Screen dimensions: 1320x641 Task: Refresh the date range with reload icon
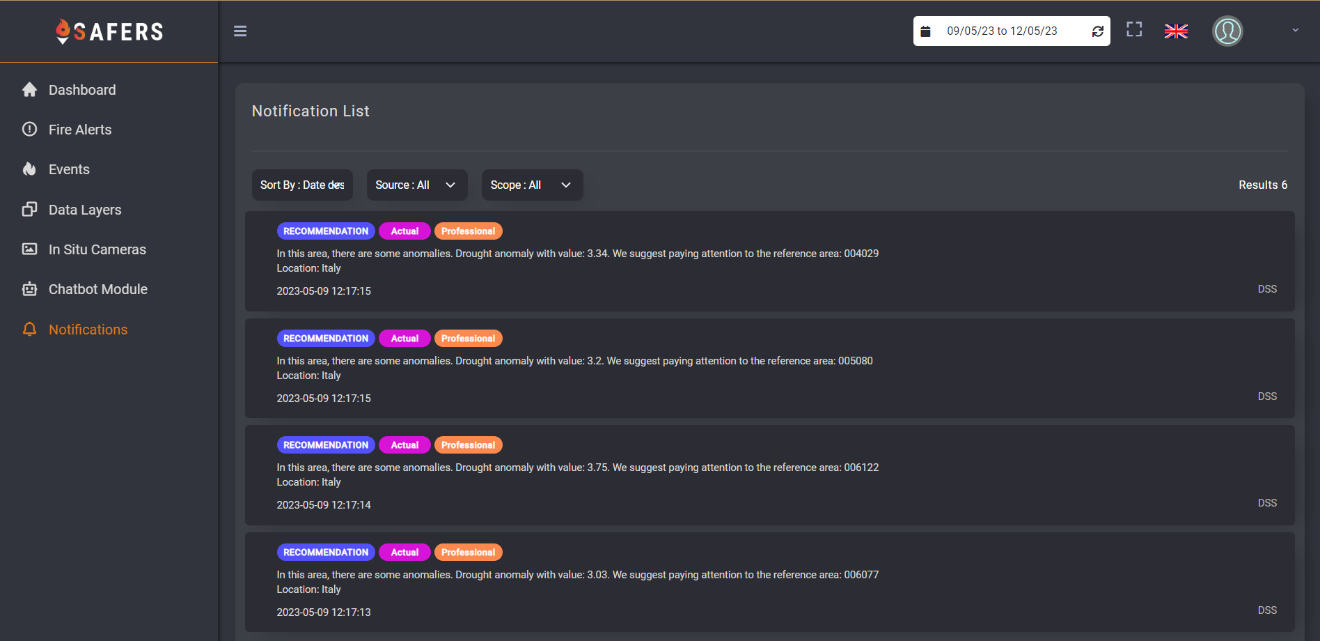point(1098,31)
